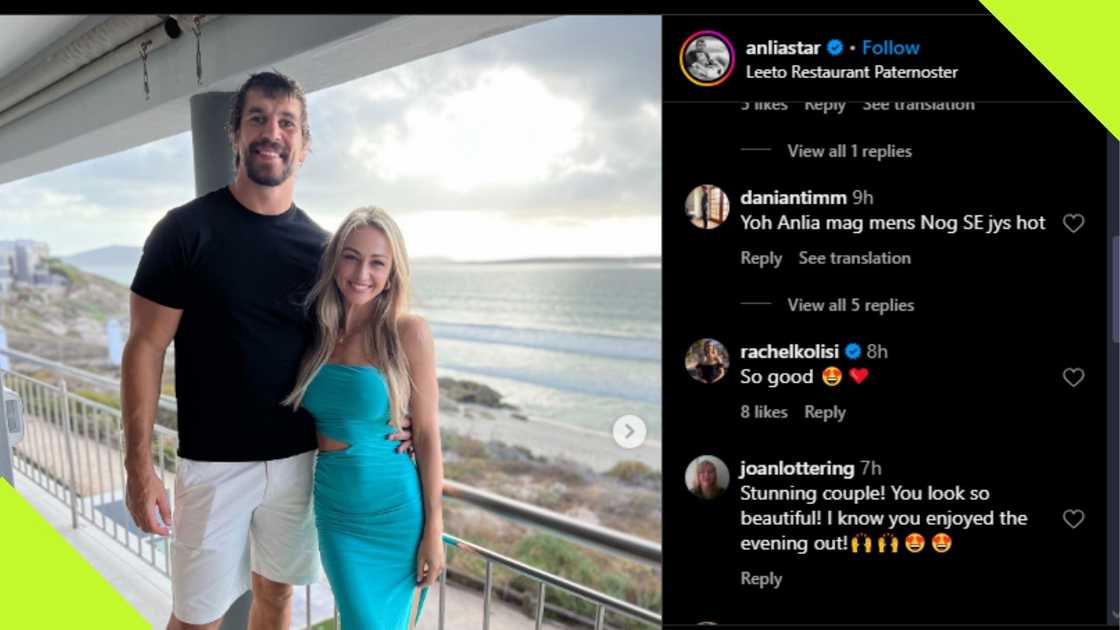Like daniantimm's comment with heart

pos(1073,224)
